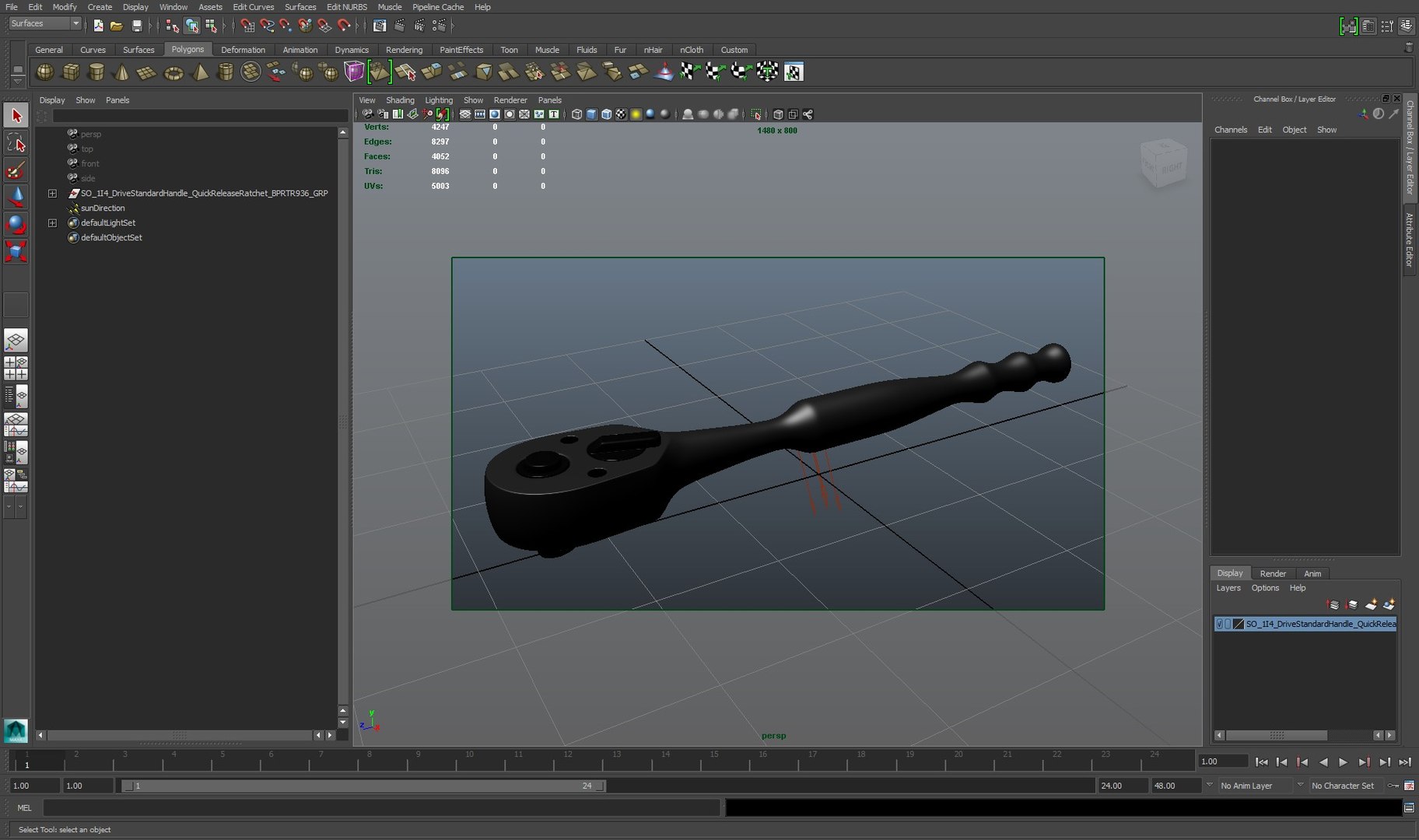The image size is (1419, 840).
Task: Create a polygon cone from the shelf
Action: click(121, 72)
